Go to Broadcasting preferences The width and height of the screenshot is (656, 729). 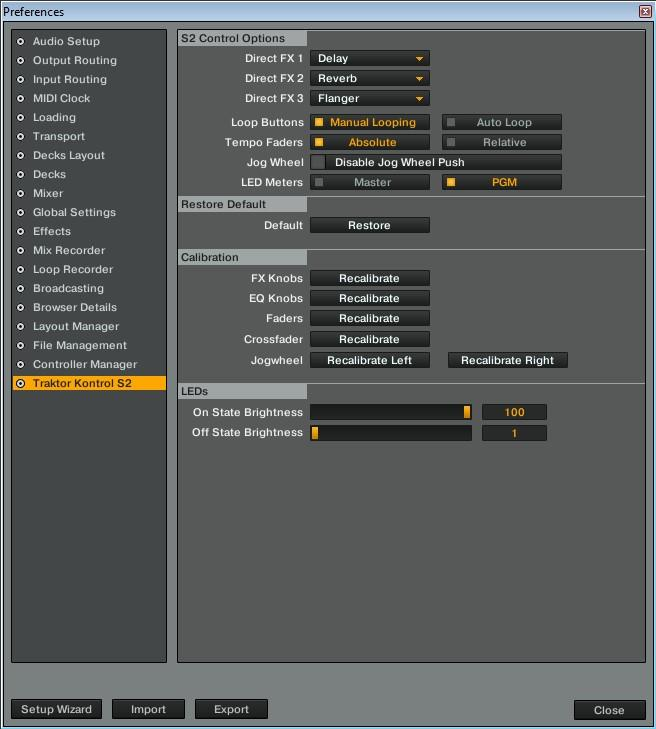click(88, 288)
